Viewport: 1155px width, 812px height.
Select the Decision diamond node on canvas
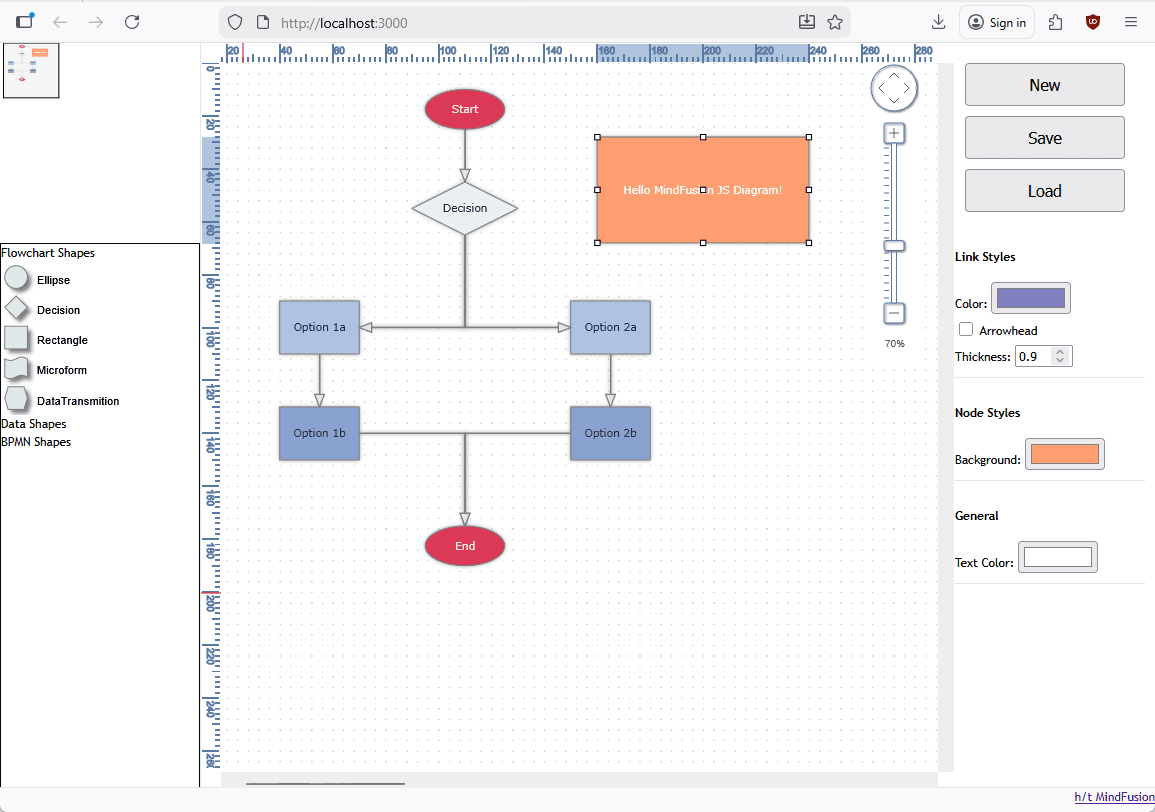click(x=465, y=209)
